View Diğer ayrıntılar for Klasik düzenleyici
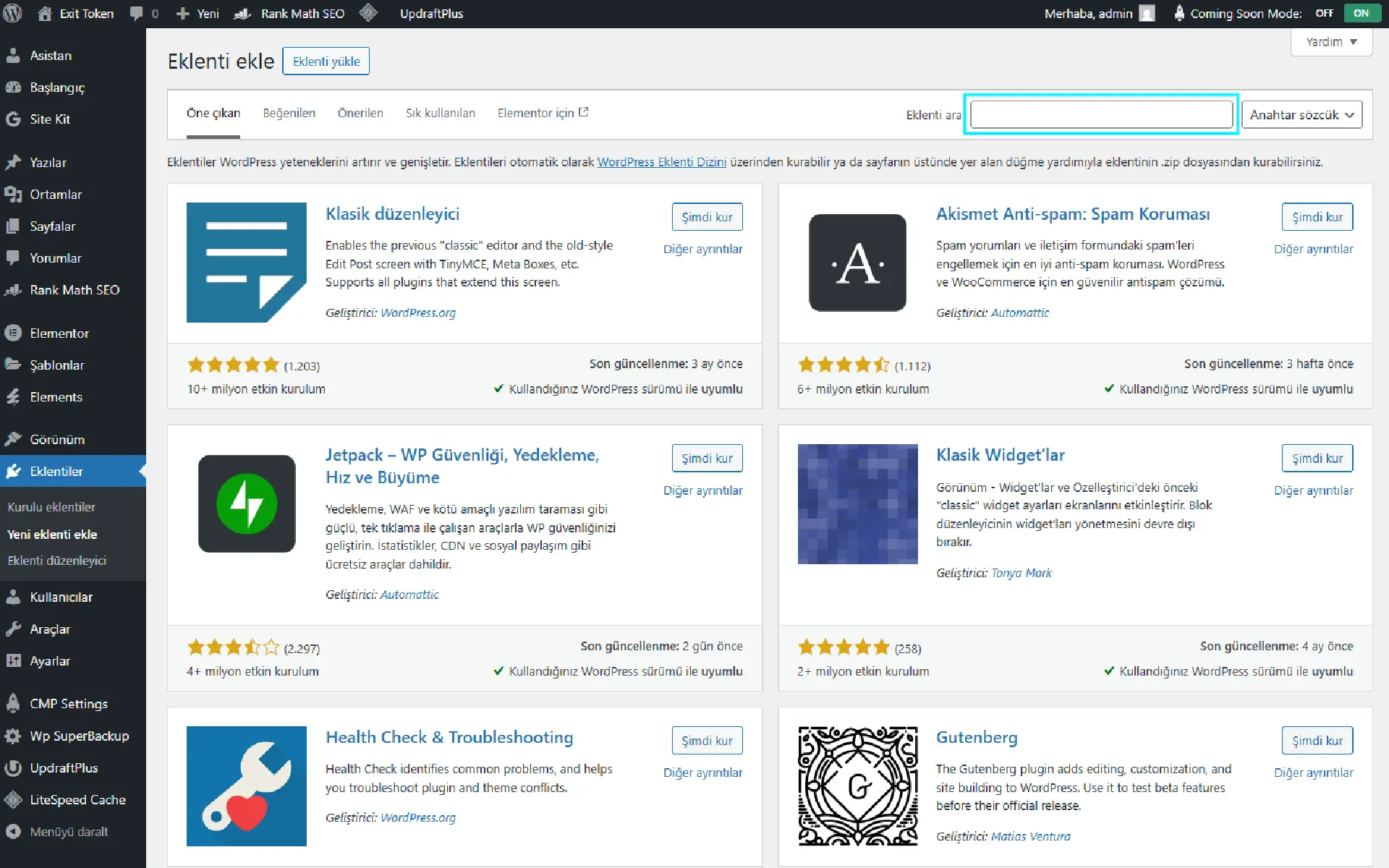The width and height of the screenshot is (1389, 868). click(702, 249)
